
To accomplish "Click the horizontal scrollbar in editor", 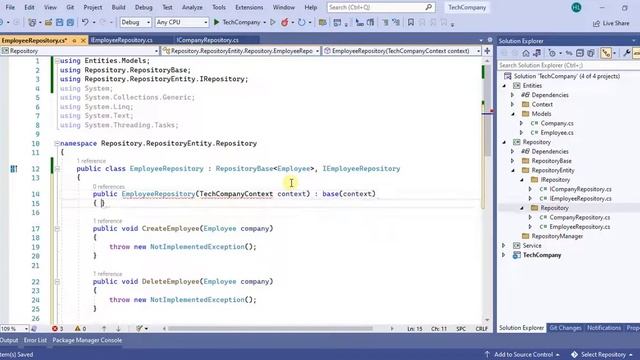I will click(270, 329).
